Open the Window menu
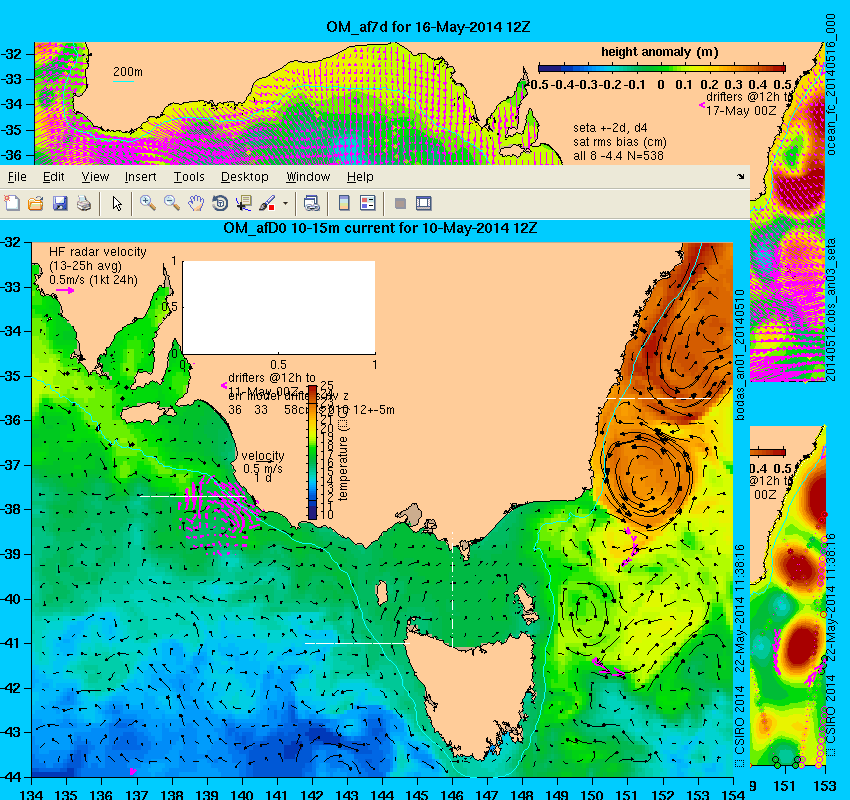Screen dimensions: 850x800 tap(308, 177)
